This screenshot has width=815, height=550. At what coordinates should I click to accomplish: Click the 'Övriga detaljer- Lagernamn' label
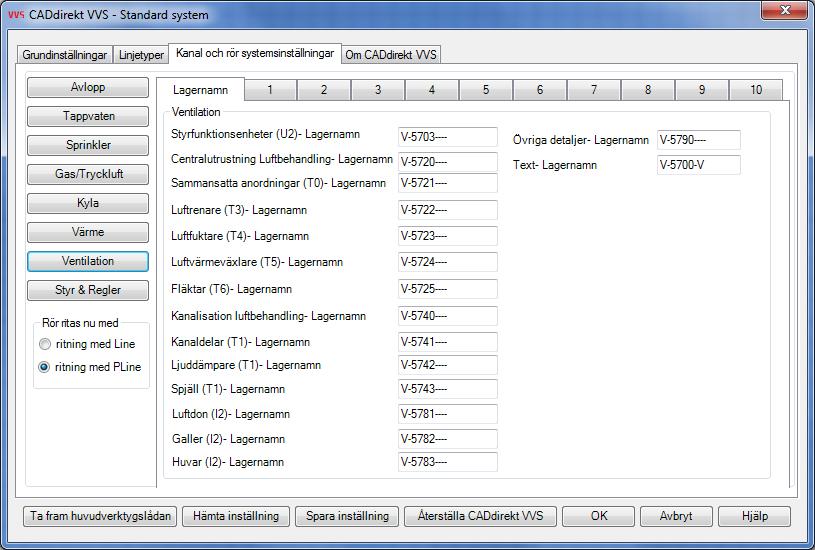click(x=581, y=140)
